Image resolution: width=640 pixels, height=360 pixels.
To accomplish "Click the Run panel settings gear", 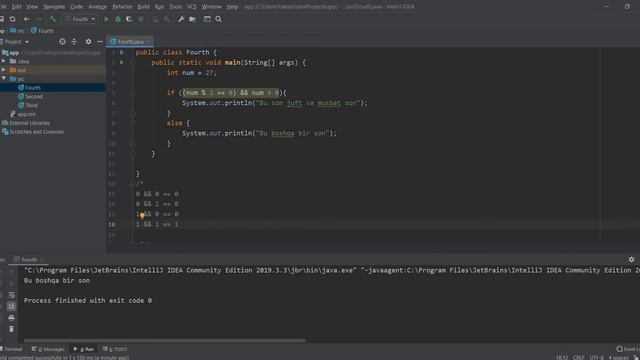I will point(631,259).
